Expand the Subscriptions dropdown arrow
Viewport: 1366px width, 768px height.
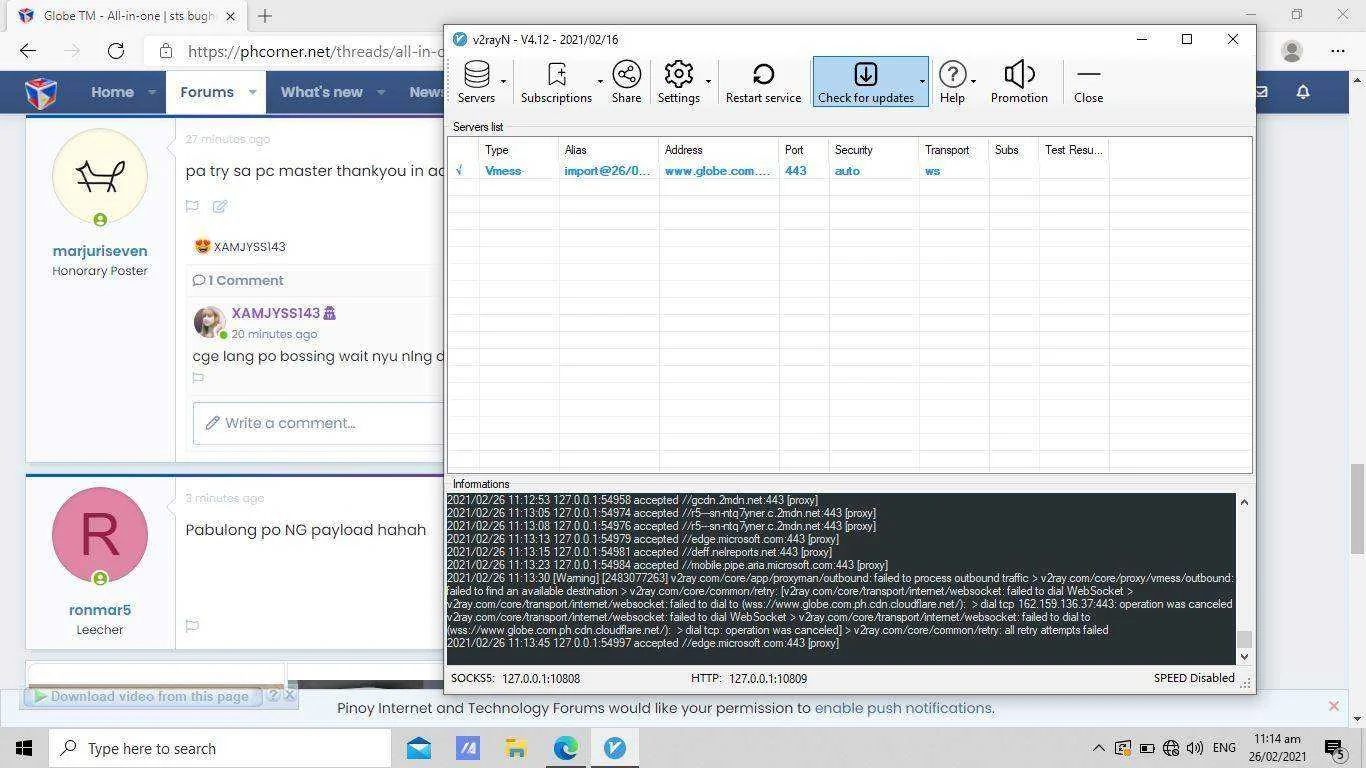coord(600,82)
